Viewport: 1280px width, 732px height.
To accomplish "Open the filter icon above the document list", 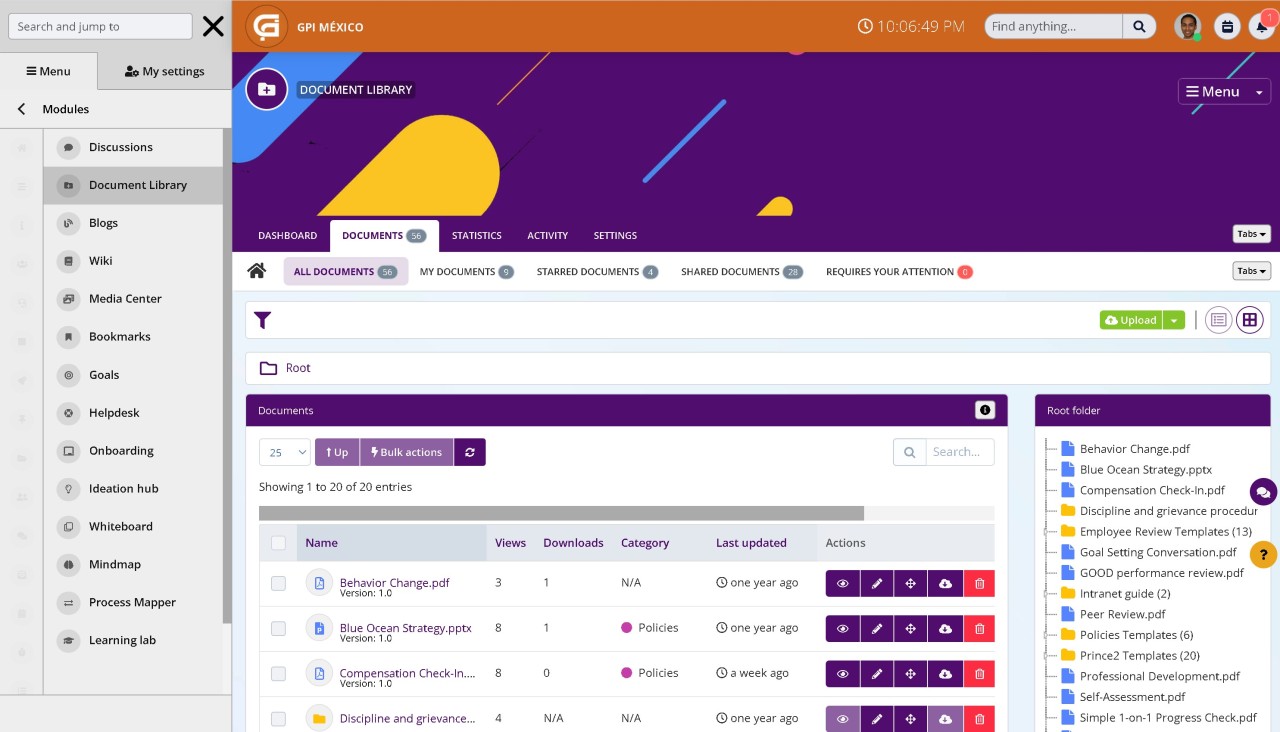I will 262,320.
